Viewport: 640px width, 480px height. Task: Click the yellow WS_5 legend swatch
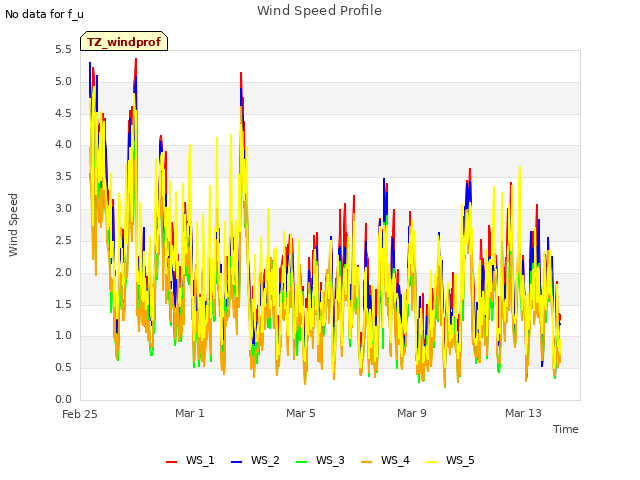click(431, 462)
